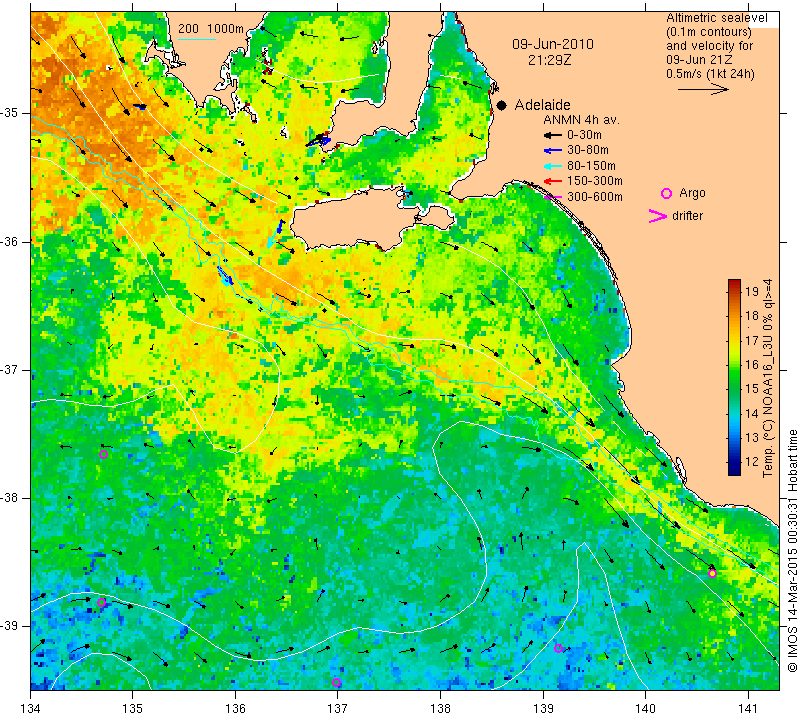Click the 0.5m/s velocity scale arrow

(703, 89)
